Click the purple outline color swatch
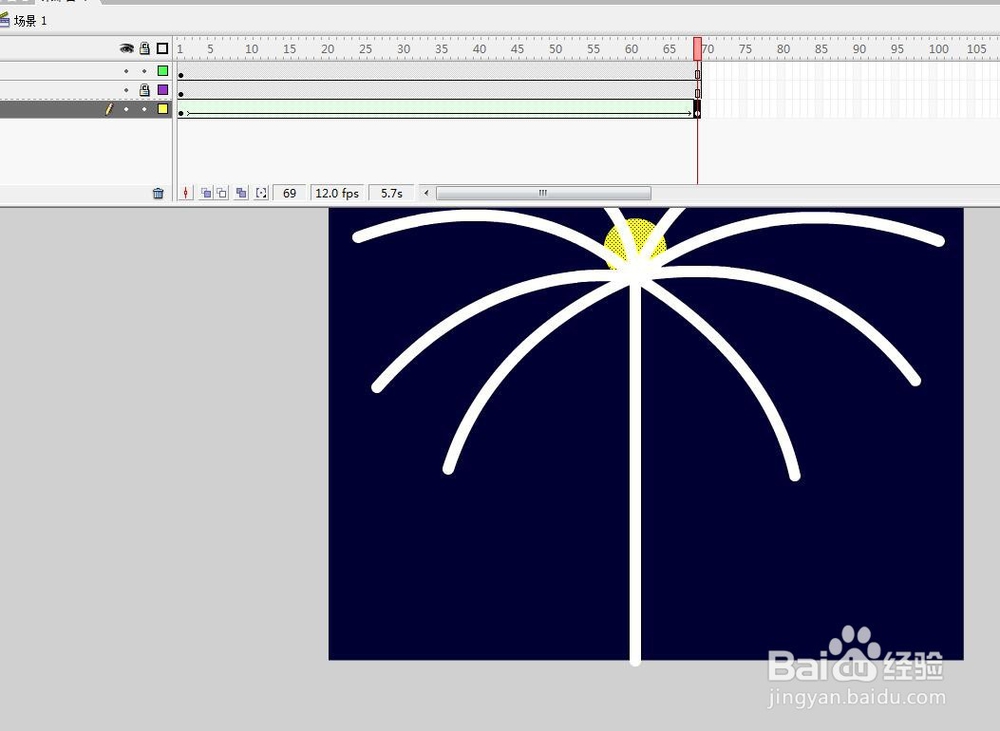Screen dimensions: 1000x731 (x=163, y=90)
